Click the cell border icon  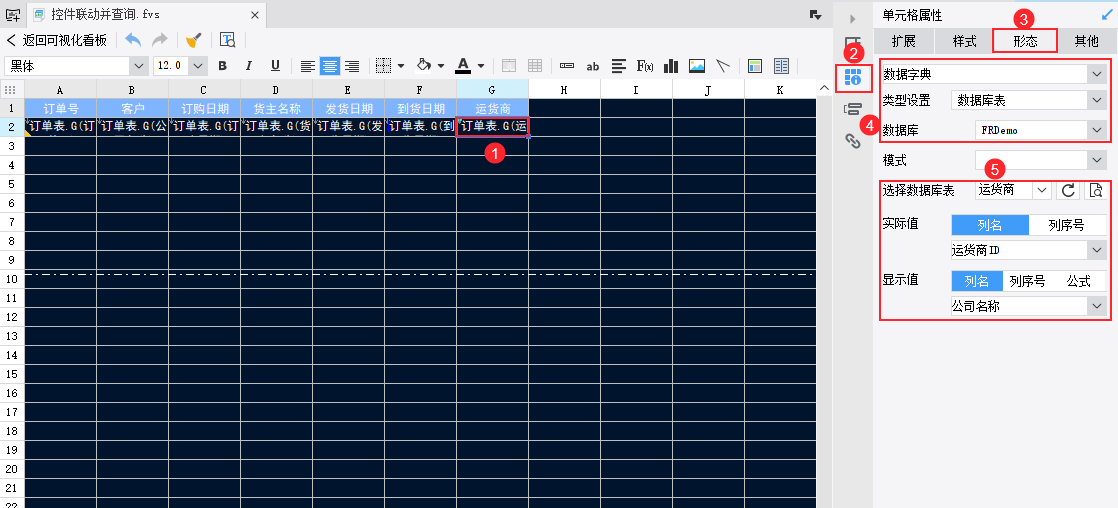coord(384,66)
